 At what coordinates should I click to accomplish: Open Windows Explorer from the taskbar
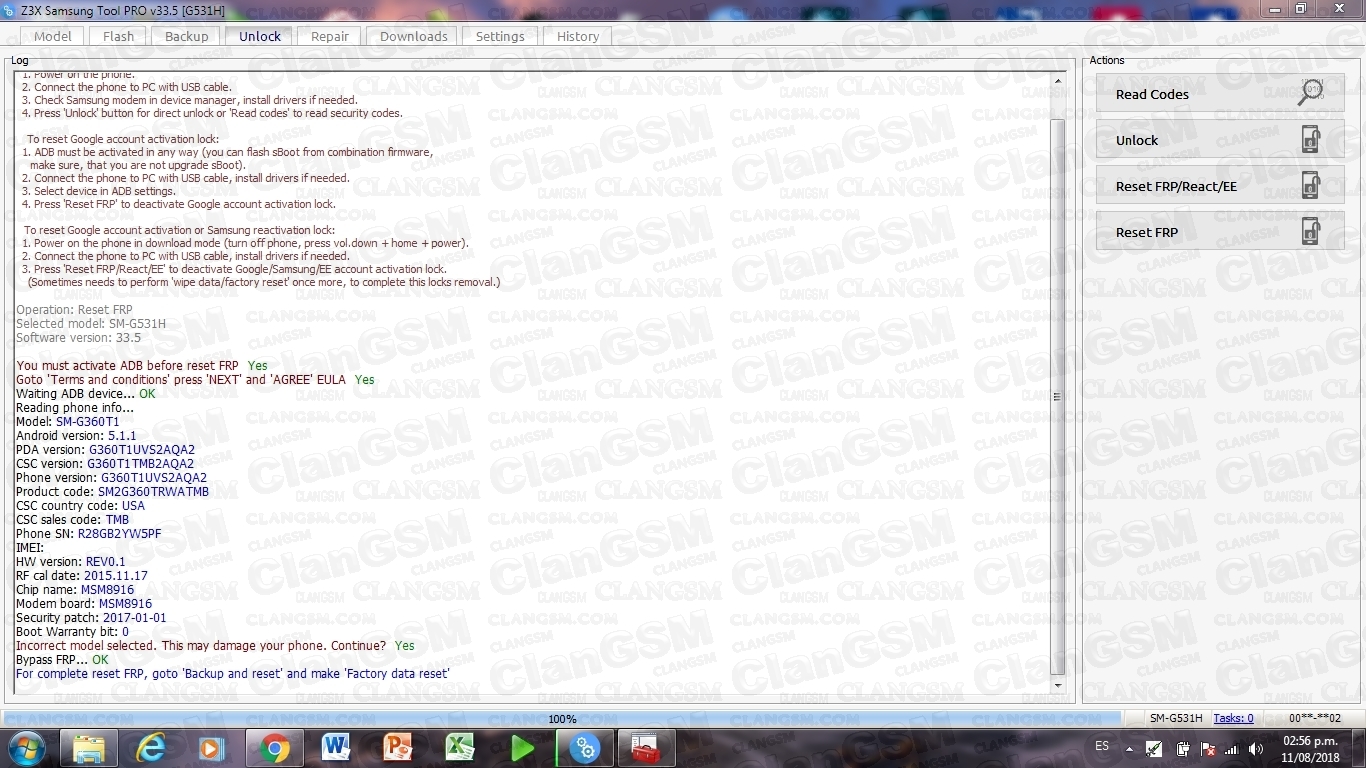[x=88, y=748]
